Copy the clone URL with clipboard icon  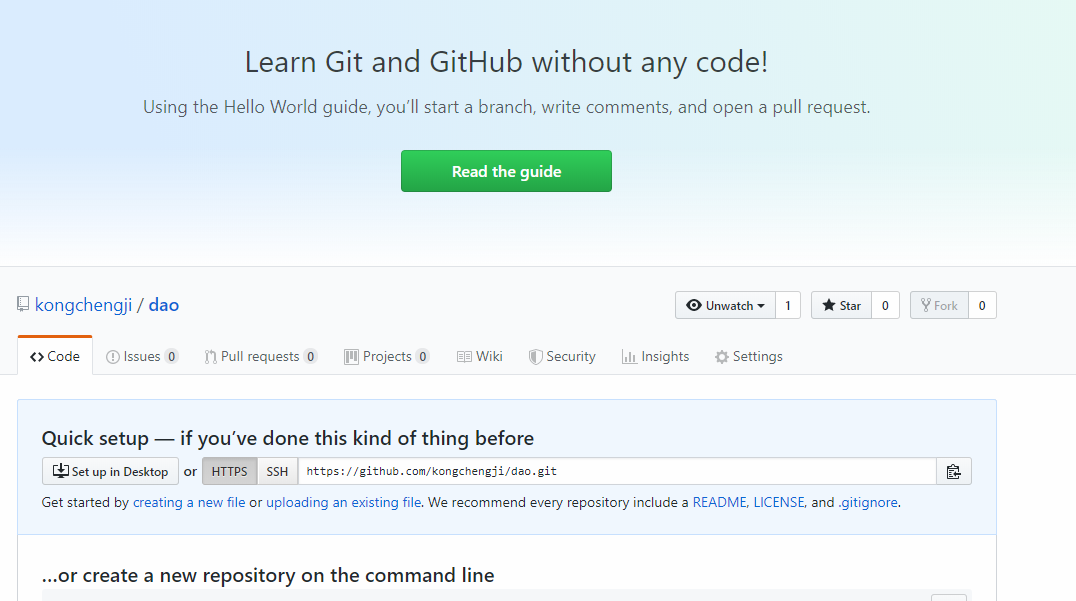coord(954,471)
